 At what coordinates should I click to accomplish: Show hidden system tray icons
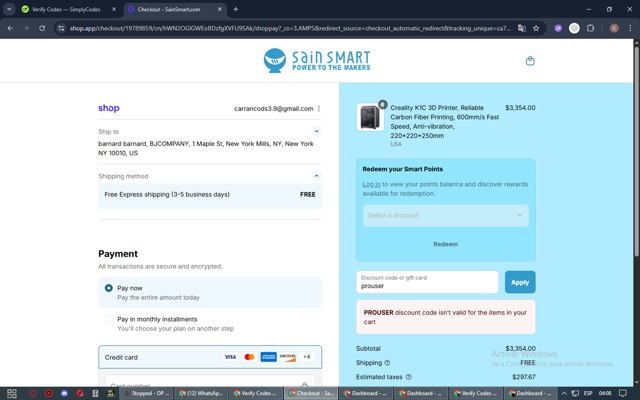[x=564, y=393]
